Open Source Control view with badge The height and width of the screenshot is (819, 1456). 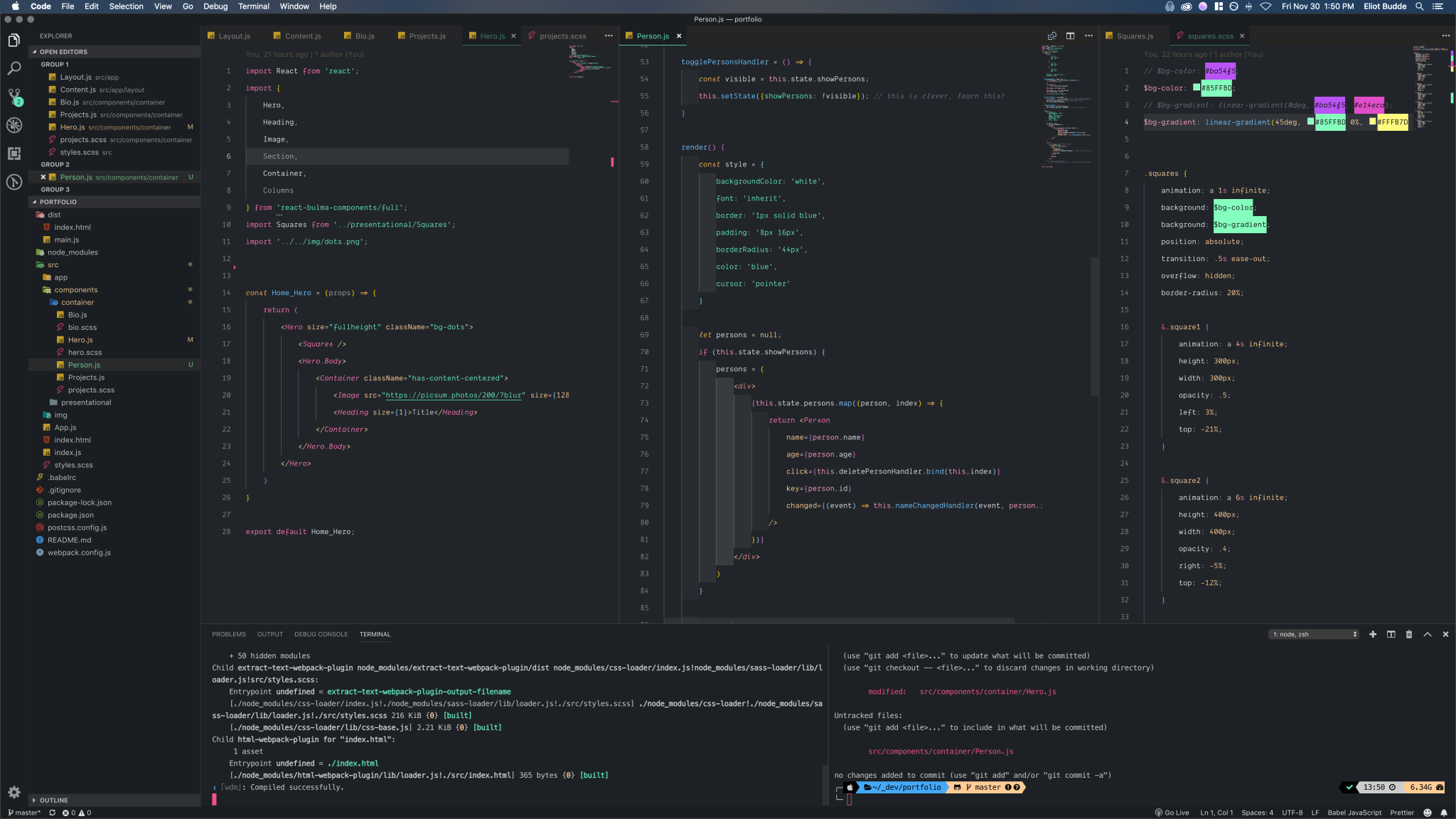pos(14,97)
